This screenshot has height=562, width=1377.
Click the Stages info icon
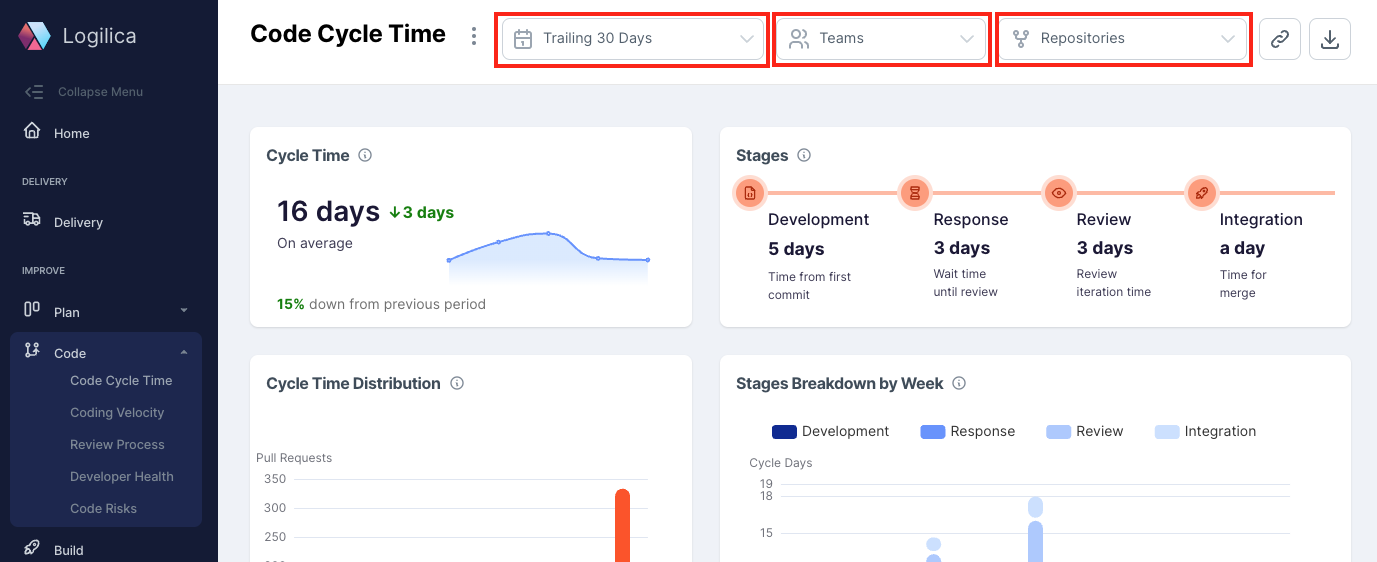pos(804,155)
